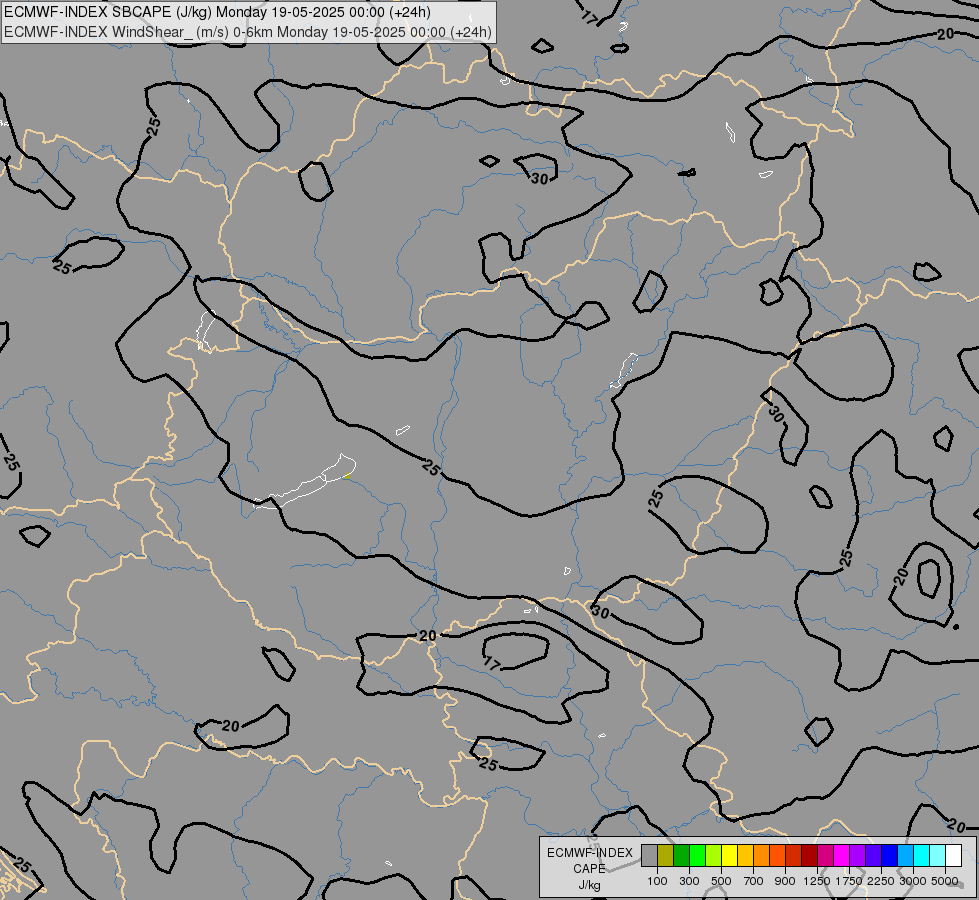Click the legend tick label 3000

click(913, 881)
